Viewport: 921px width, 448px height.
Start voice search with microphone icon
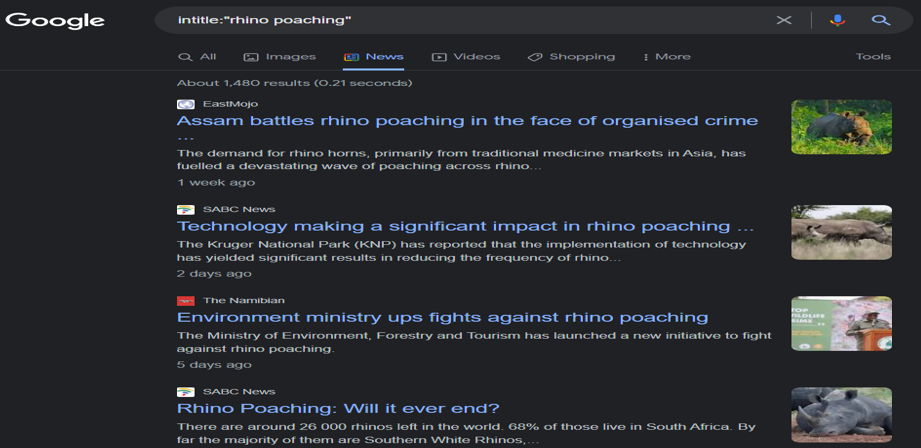[x=837, y=20]
